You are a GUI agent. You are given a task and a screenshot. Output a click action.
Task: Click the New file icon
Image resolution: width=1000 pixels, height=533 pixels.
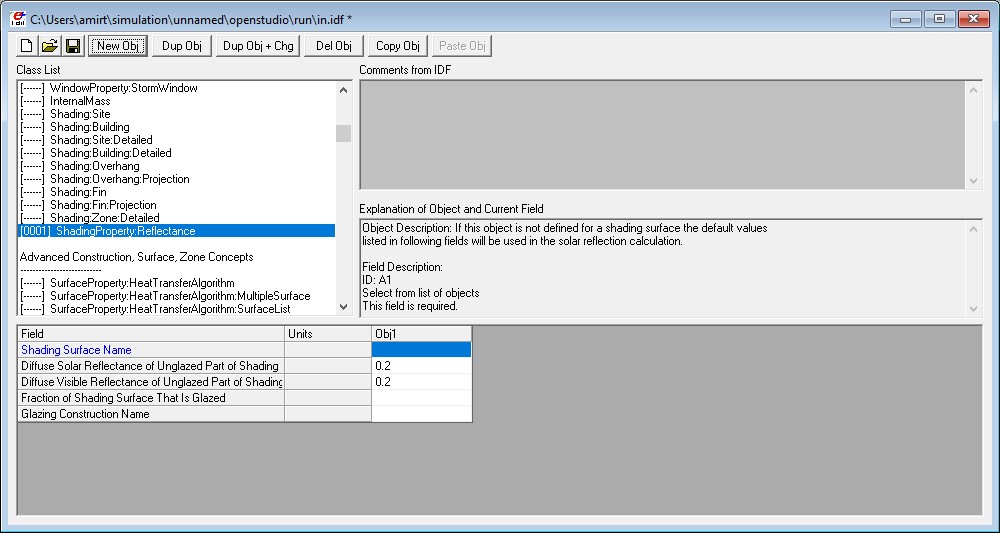[27, 46]
